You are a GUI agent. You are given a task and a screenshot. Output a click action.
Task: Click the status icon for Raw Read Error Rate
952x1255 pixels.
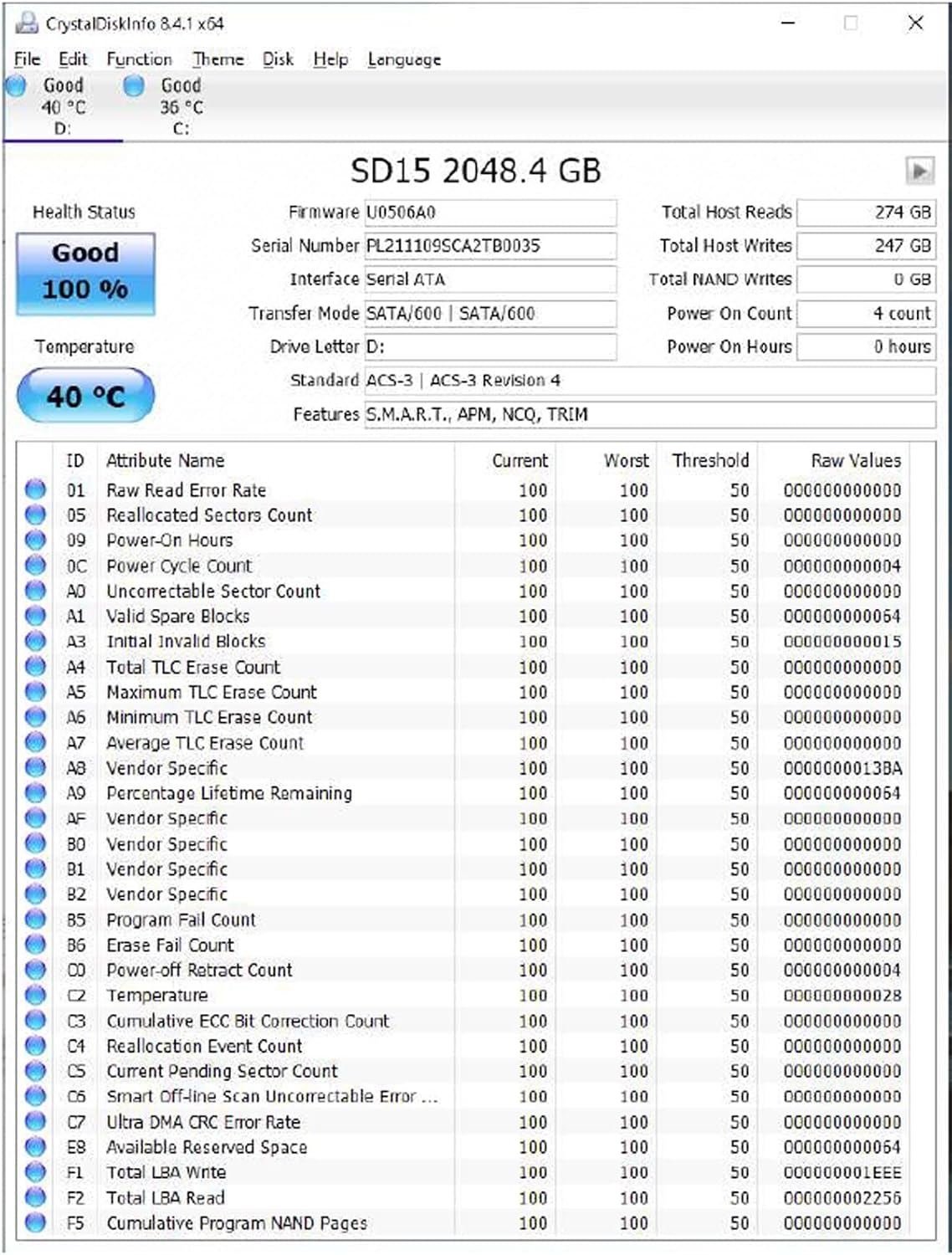[35, 489]
